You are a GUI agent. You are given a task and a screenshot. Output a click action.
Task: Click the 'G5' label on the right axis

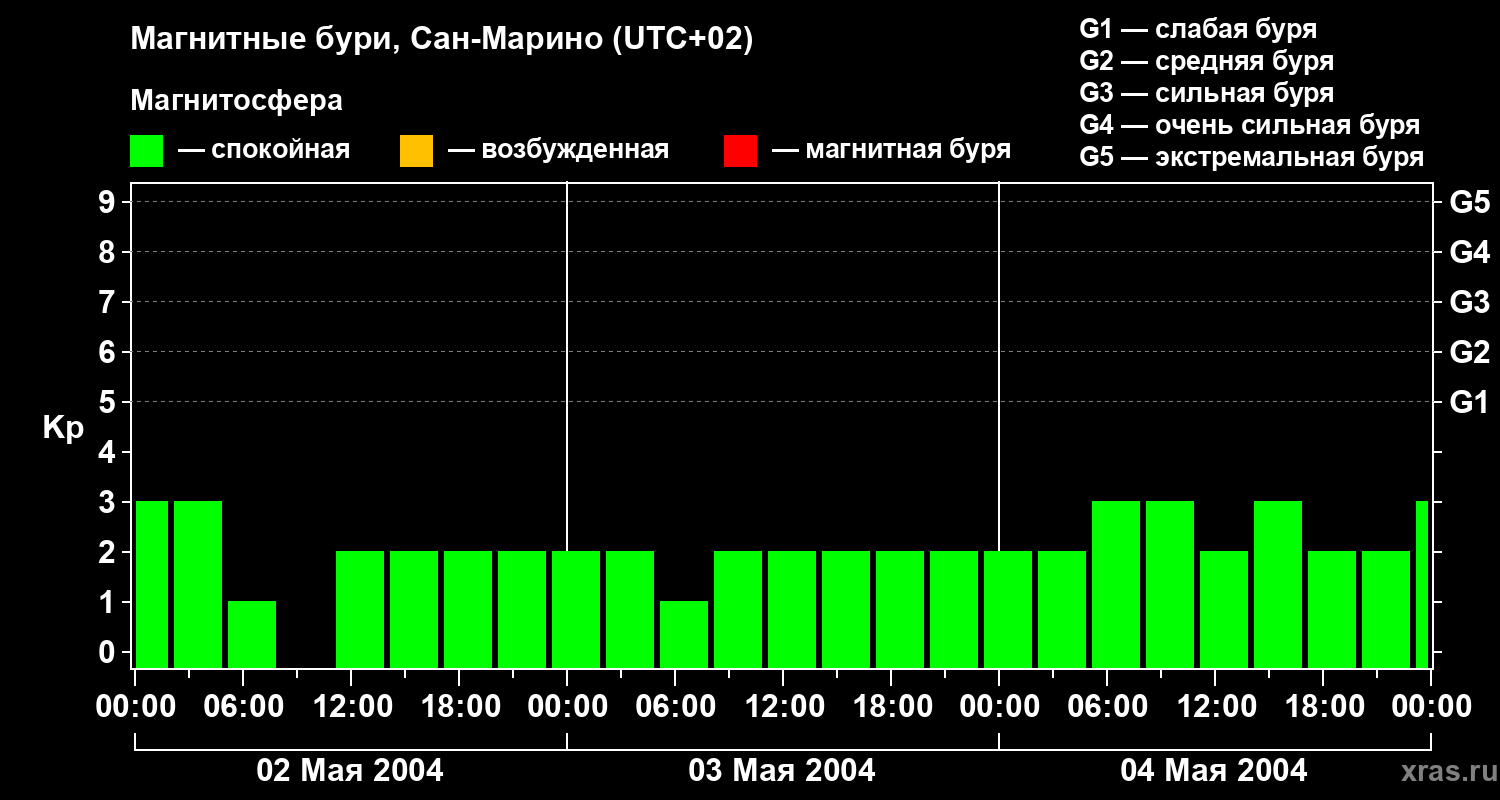(x=1469, y=202)
